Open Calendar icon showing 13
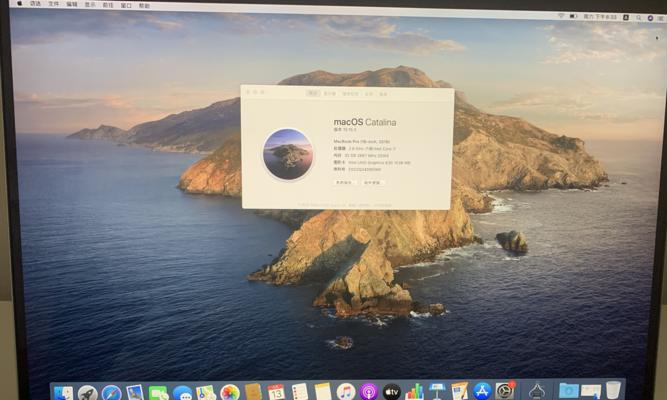Screen dimensions: 667x400 coord(276,392)
